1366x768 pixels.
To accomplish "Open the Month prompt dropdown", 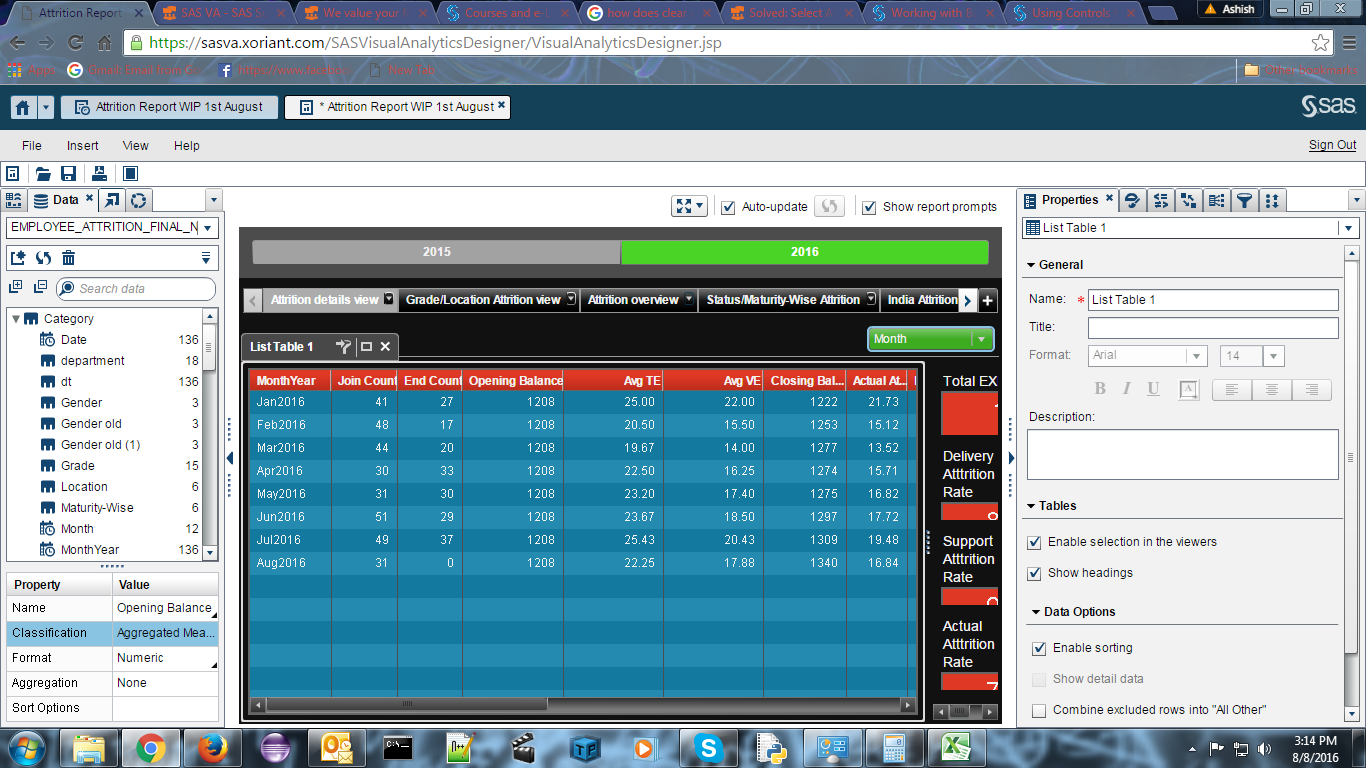I will [x=931, y=339].
